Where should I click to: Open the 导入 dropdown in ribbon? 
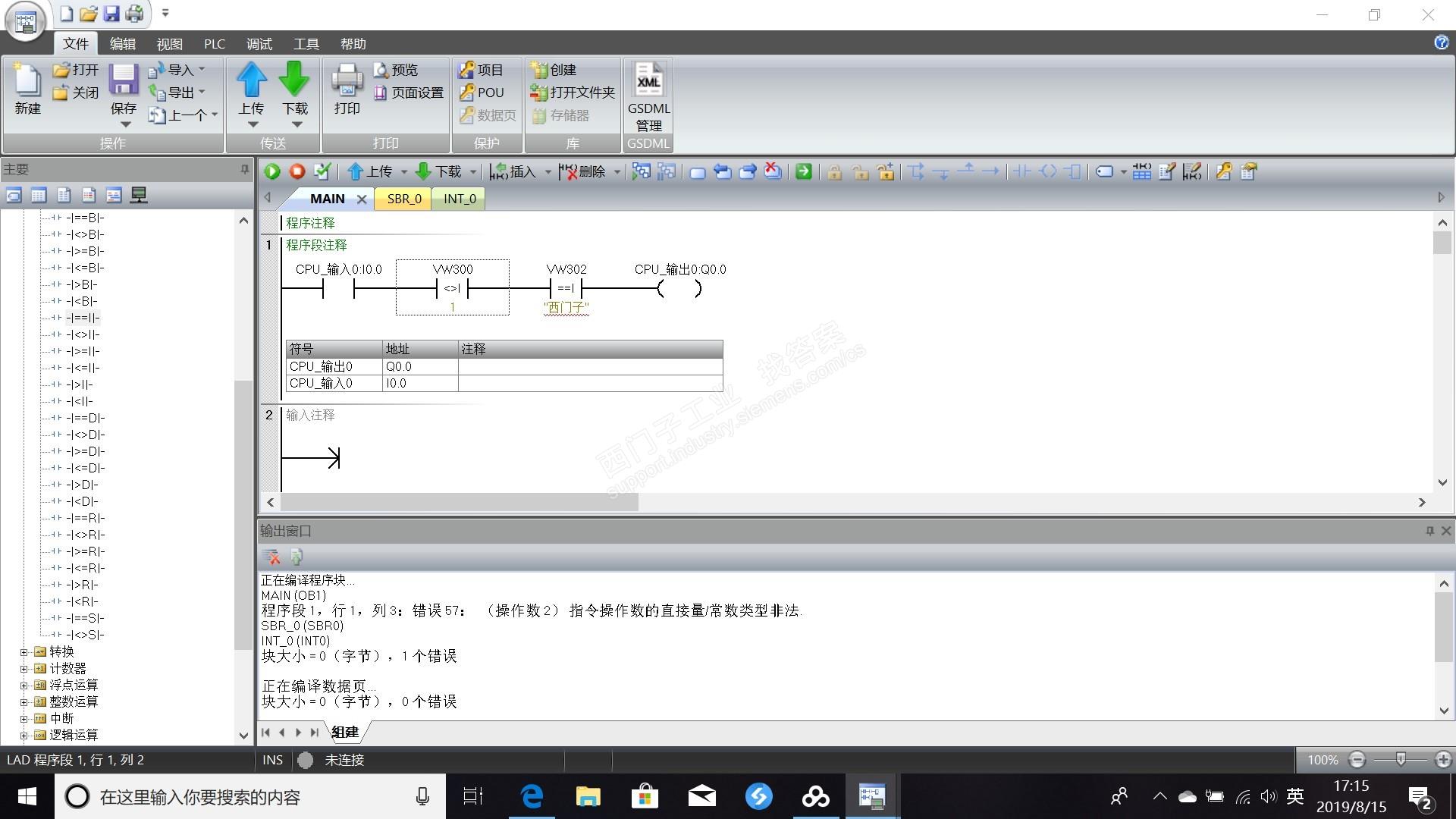coord(202,70)
